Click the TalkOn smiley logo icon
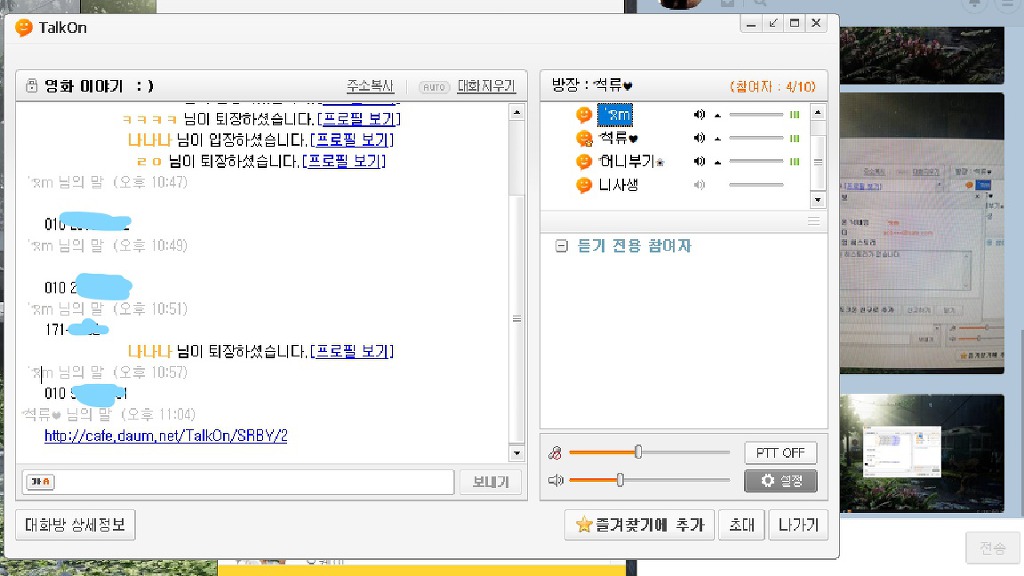The width and height of the screenshot is (1024, 576). (24, 27)
